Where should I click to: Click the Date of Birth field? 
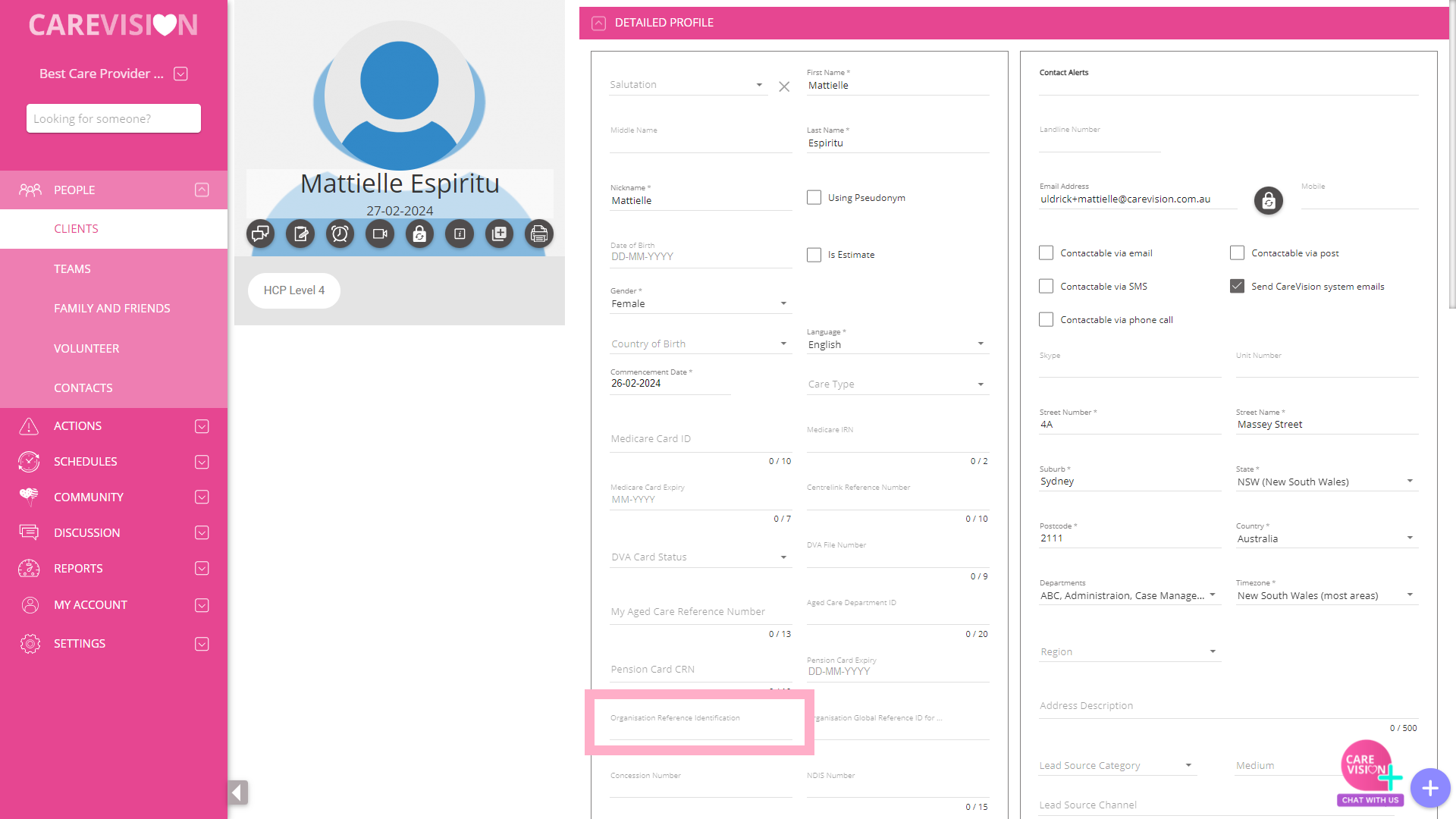tap(701, 256)
